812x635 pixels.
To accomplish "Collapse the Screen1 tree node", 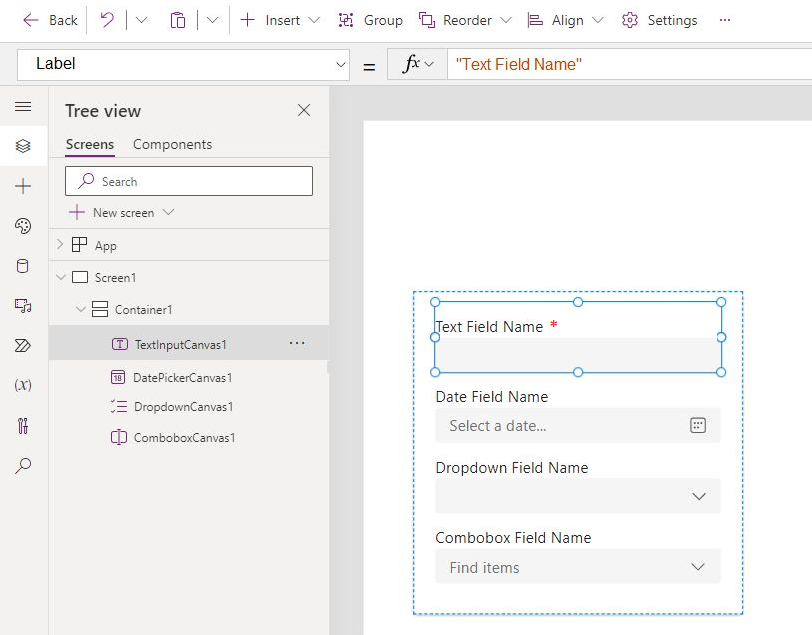I will pyautogui.click(x=61, y=278).
